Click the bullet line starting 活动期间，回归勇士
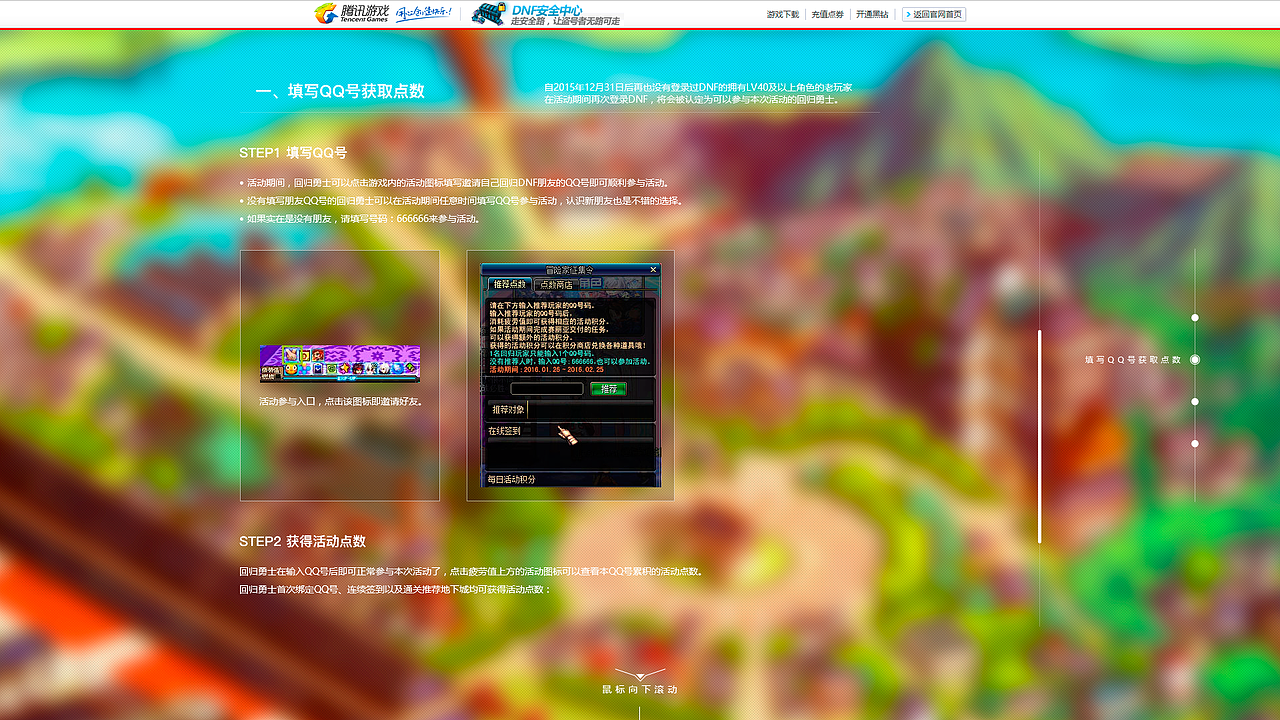The width and height of the screenshot is (1280, 720). point(455,183)
